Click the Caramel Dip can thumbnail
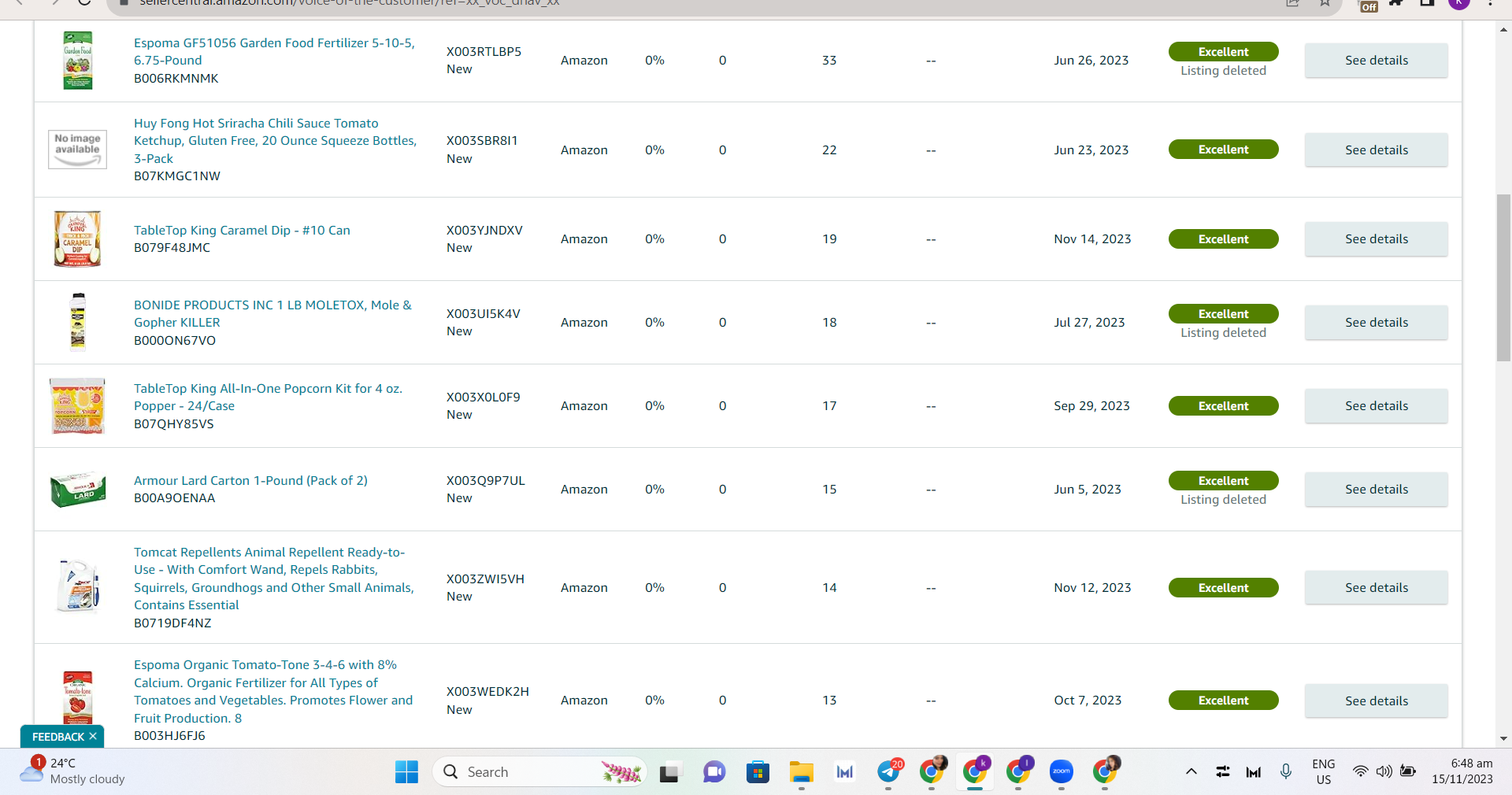Viewport: 1512px width, 795px height. pos(77,238)
